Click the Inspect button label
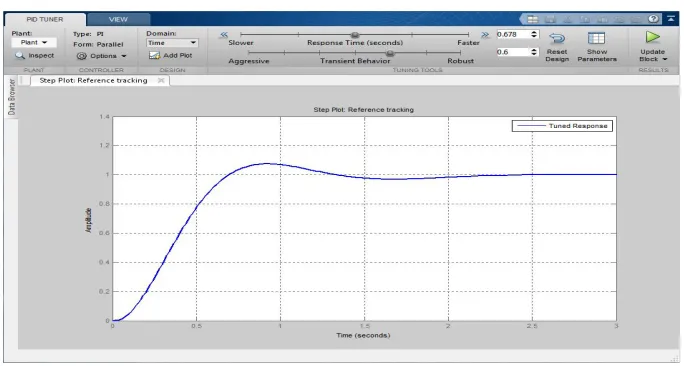684x366 pixels. click(41, 55)
